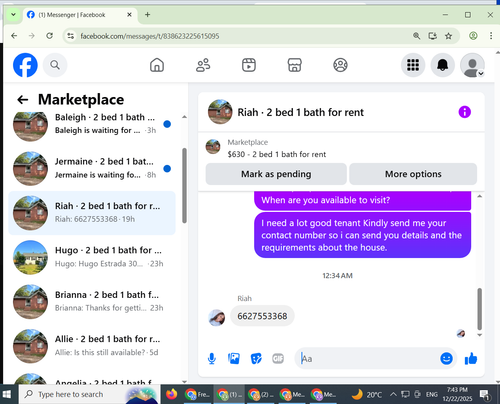Open the Facebook search magnifier

pos(55,65)
